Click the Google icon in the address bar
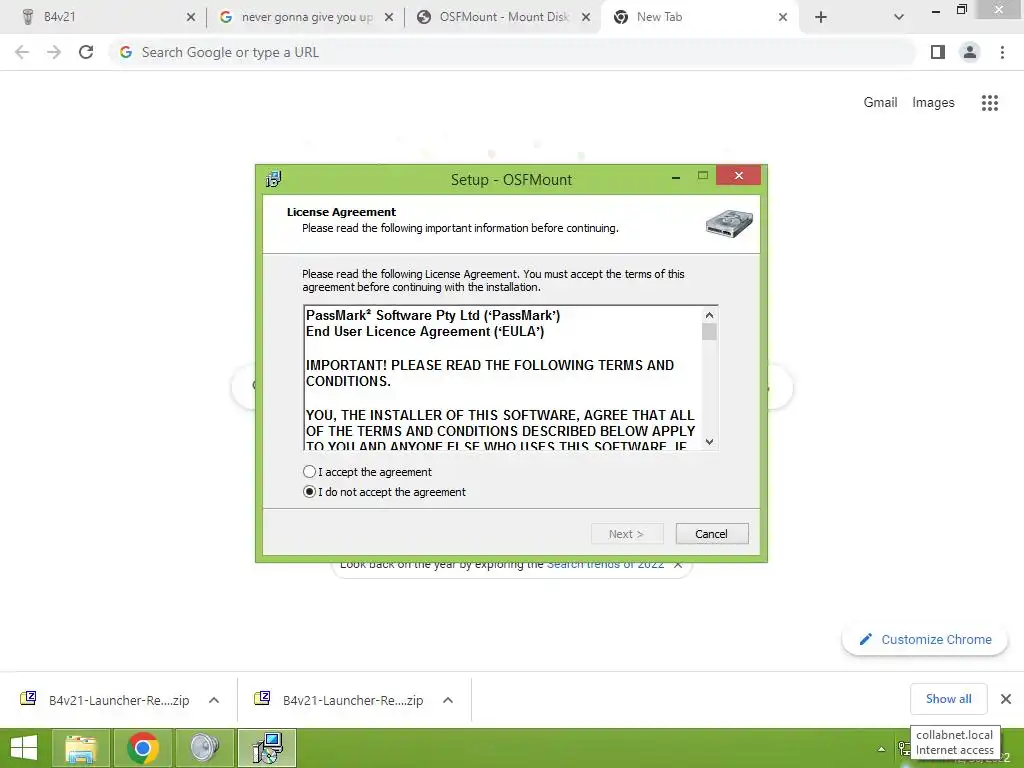The image size is (1024, 768). coord(126,52)
